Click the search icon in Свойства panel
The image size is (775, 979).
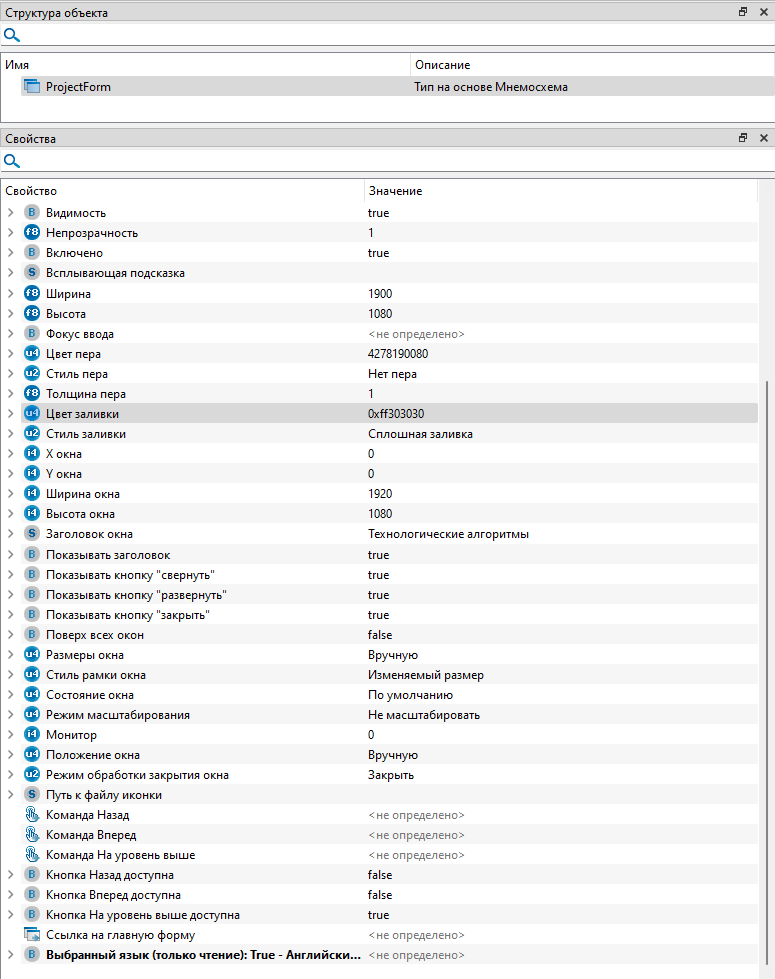tap(12, 161)
